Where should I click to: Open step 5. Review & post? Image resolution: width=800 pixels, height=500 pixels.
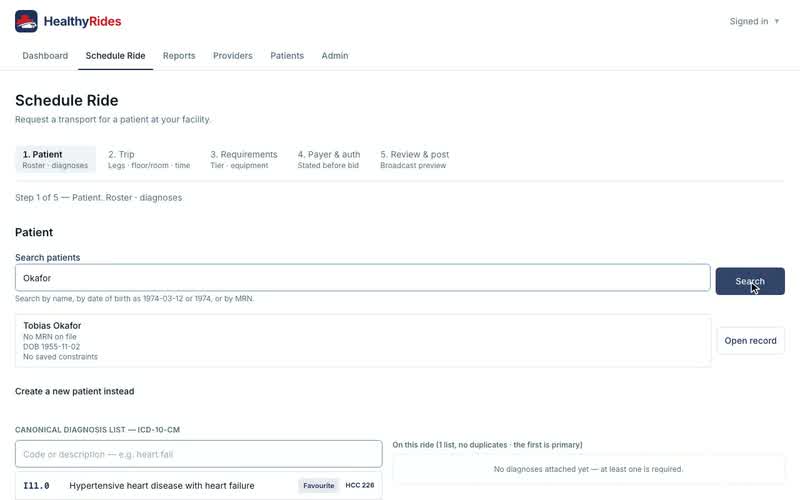[414, 159]
